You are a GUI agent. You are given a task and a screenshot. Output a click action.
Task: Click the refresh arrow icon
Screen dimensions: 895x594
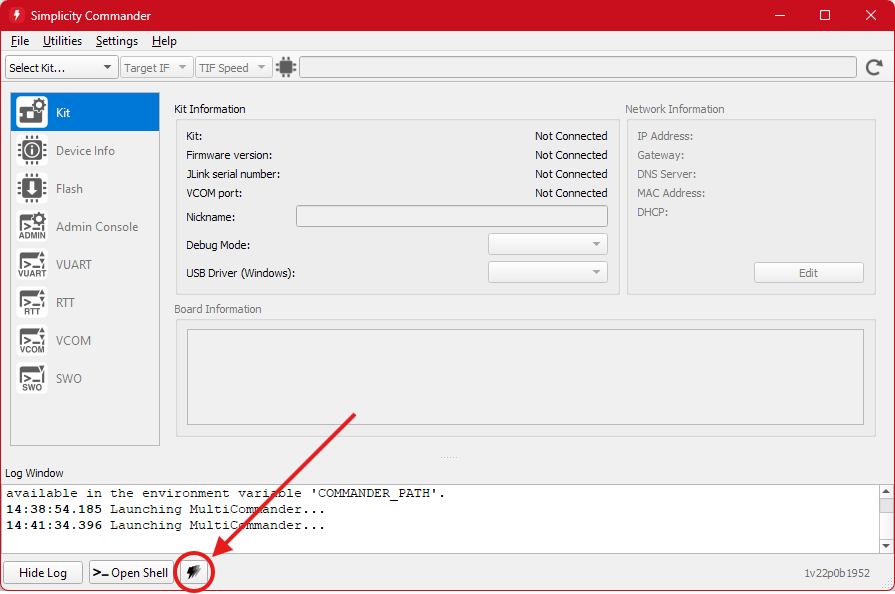(874, 67)
